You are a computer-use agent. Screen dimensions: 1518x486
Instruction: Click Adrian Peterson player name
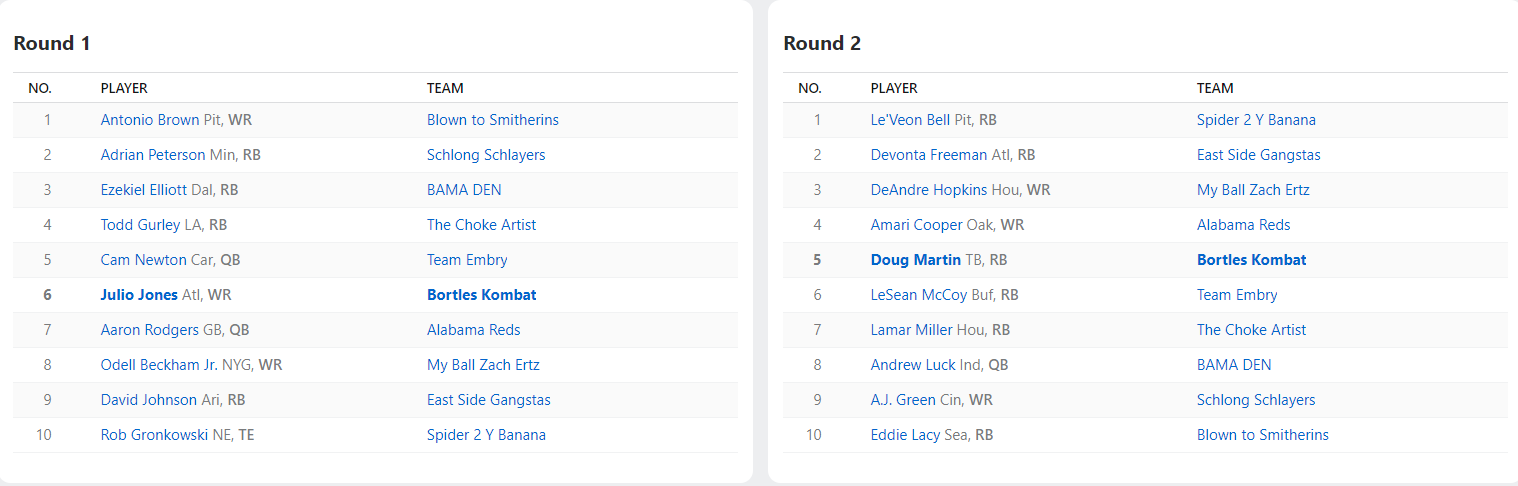coord(153,155)
